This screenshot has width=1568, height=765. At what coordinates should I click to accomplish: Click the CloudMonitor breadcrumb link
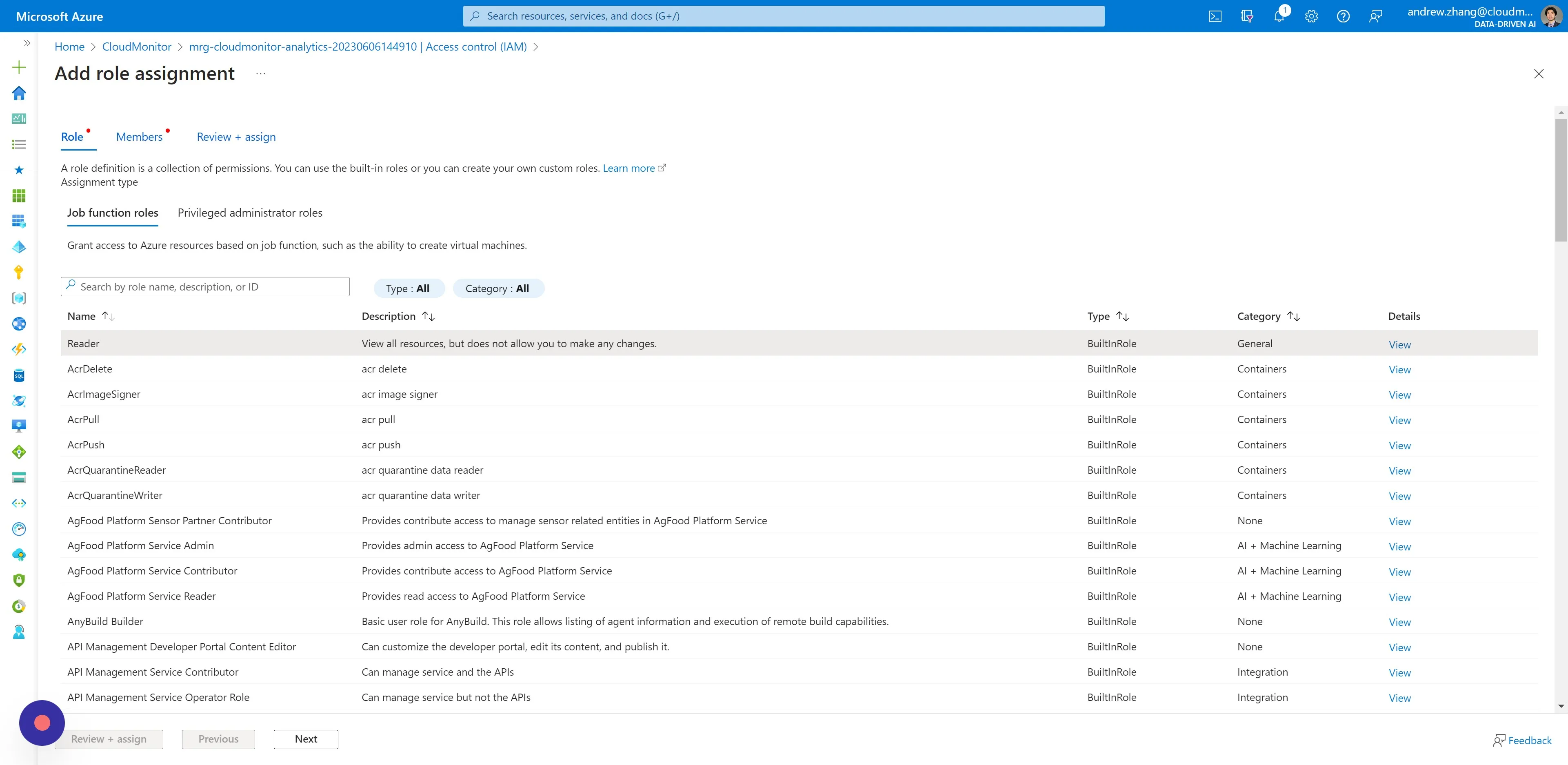[137, 47]
